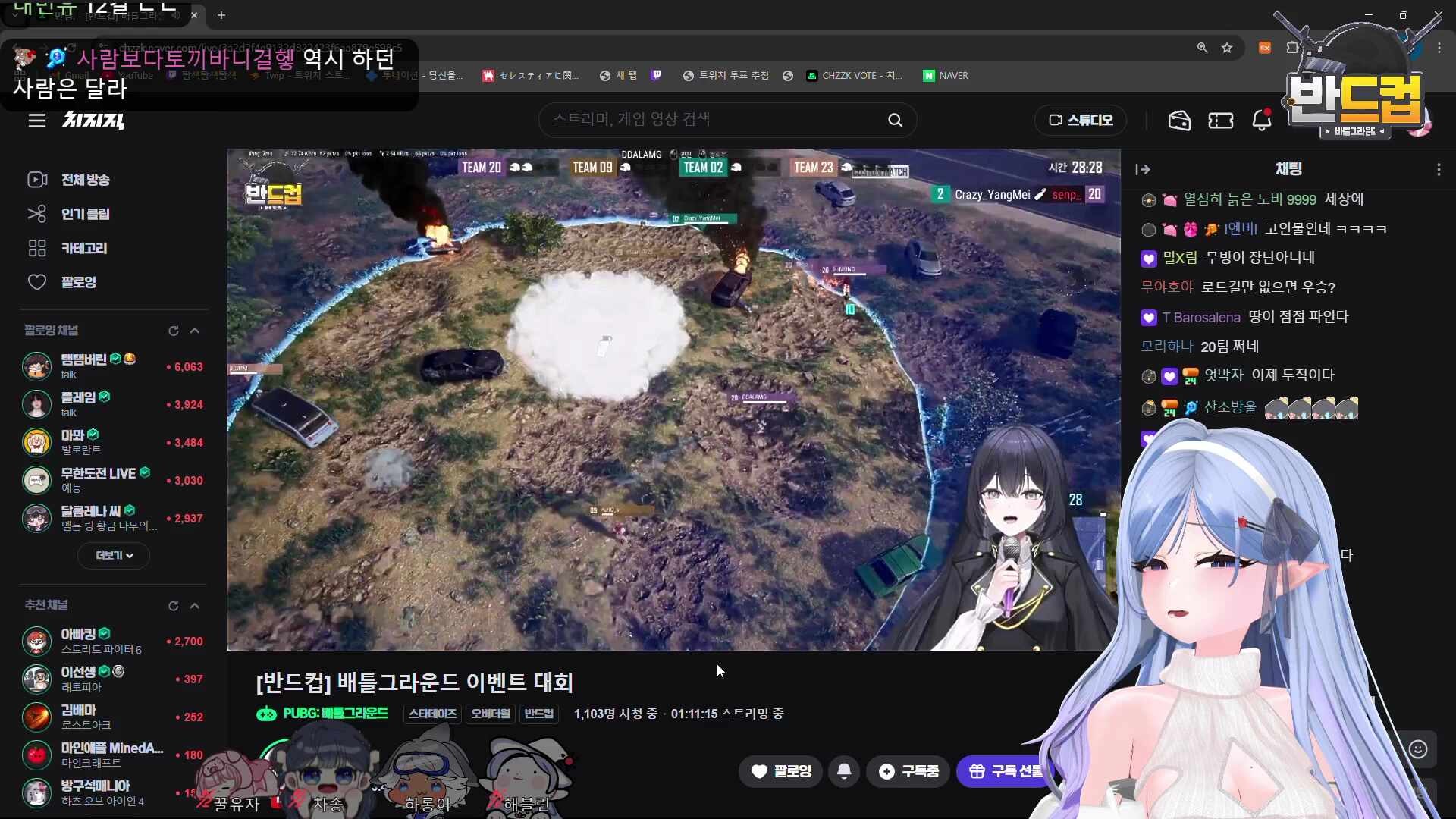Open the cheese wallet icon in the header

tap(1179, 120)
